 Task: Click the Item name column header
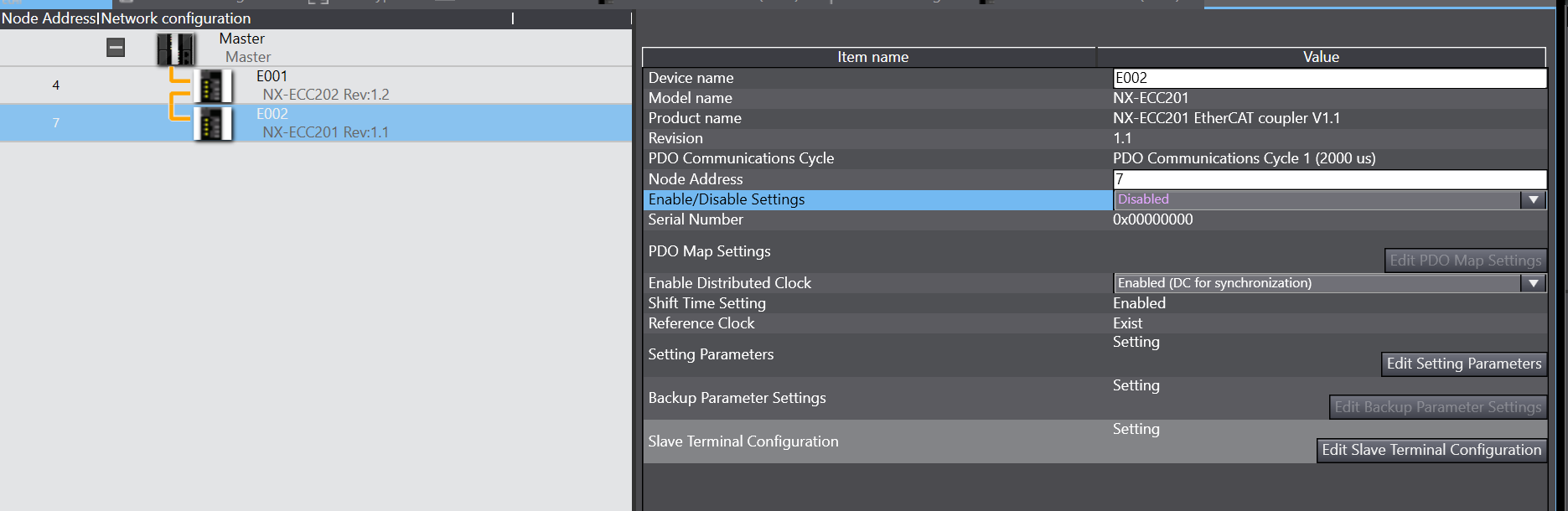[x=872, y=57]
